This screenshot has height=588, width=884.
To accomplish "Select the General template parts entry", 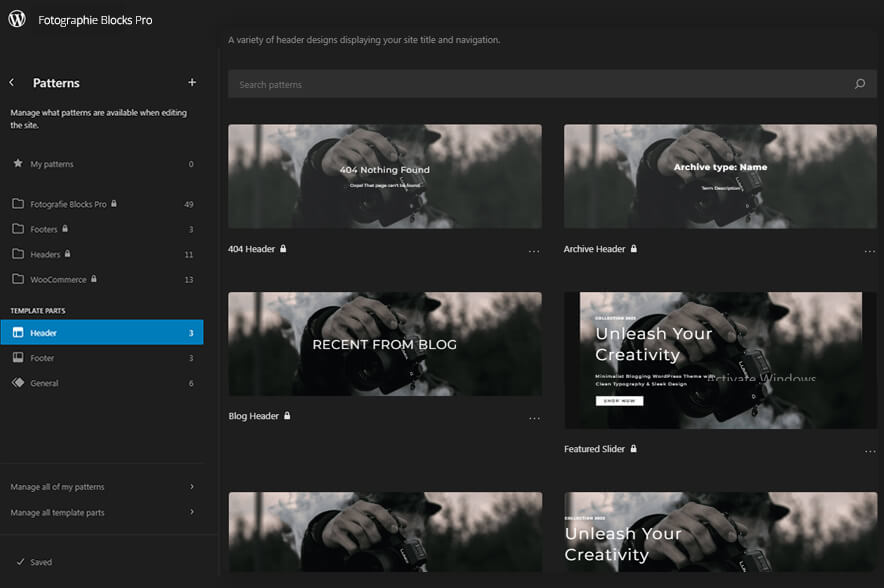I will click(46, 381).
